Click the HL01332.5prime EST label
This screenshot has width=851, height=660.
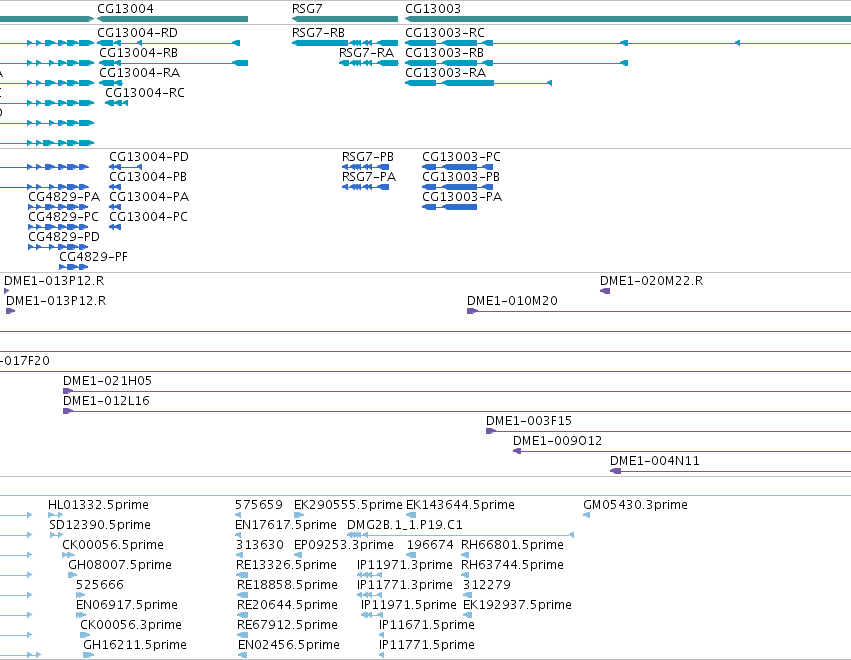pos(98,505)
